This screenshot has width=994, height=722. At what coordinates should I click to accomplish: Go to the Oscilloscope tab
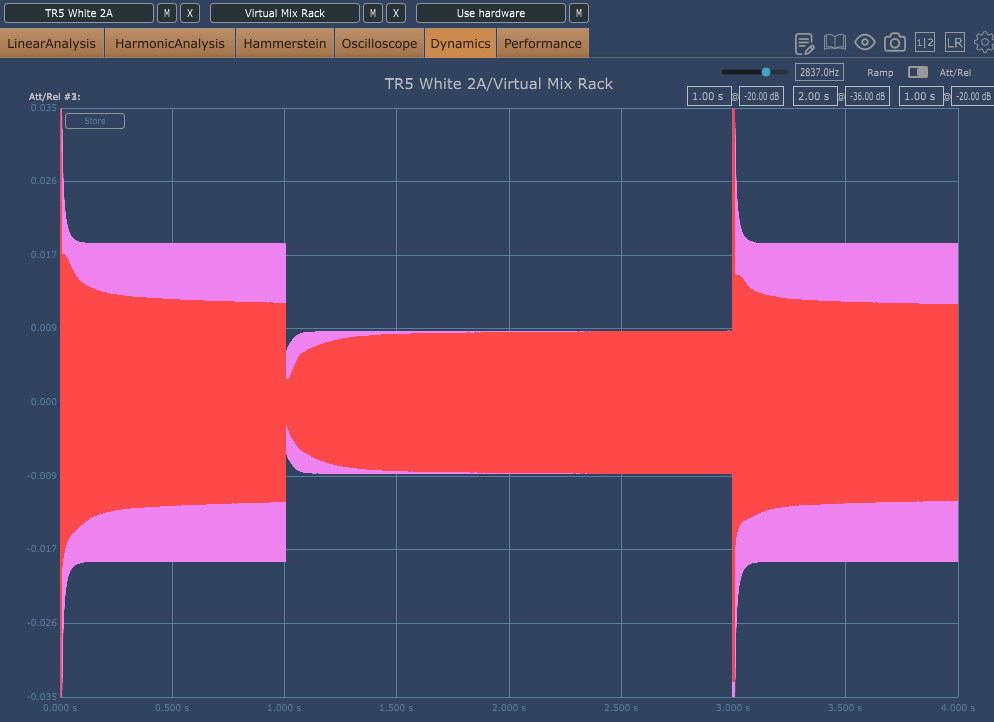(379, 43)
